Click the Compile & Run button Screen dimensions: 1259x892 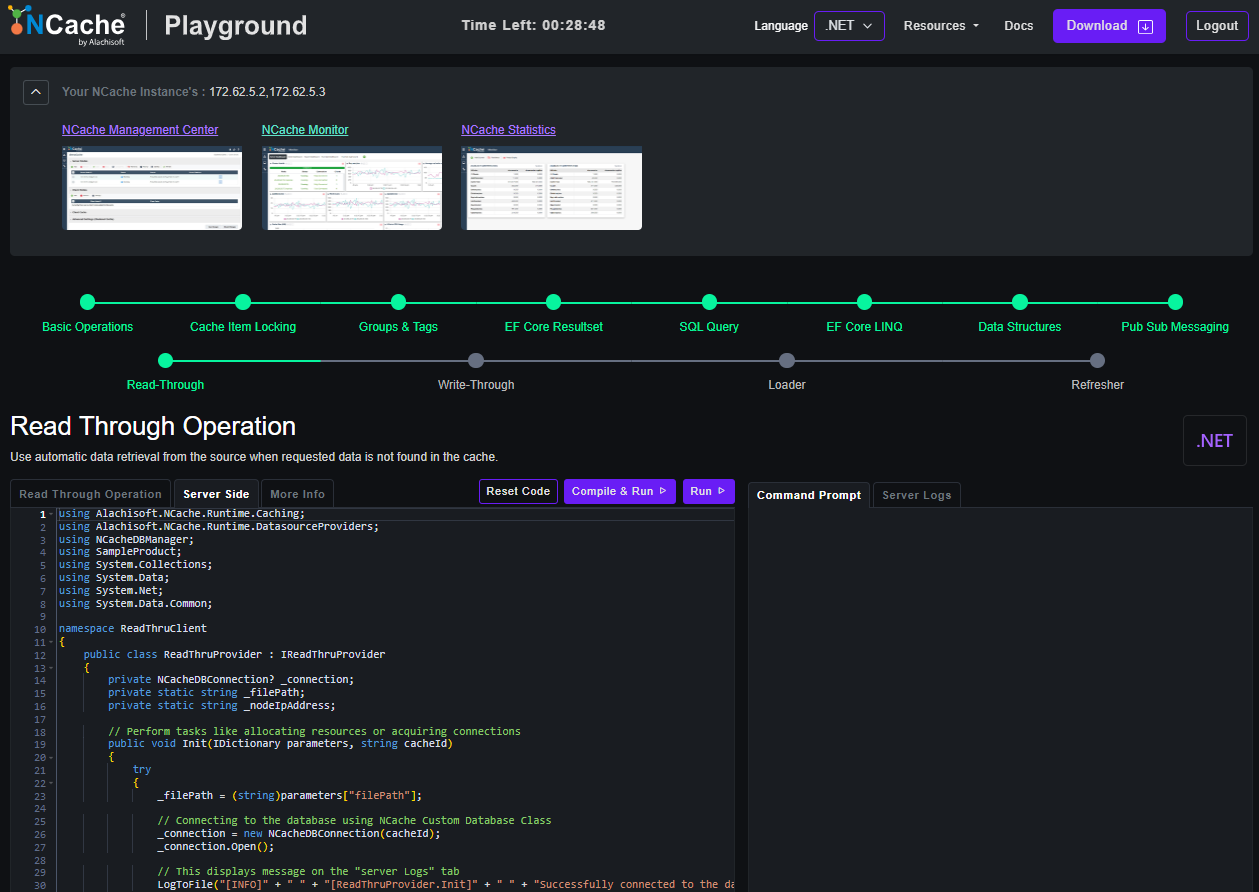[x=619, y=491]
